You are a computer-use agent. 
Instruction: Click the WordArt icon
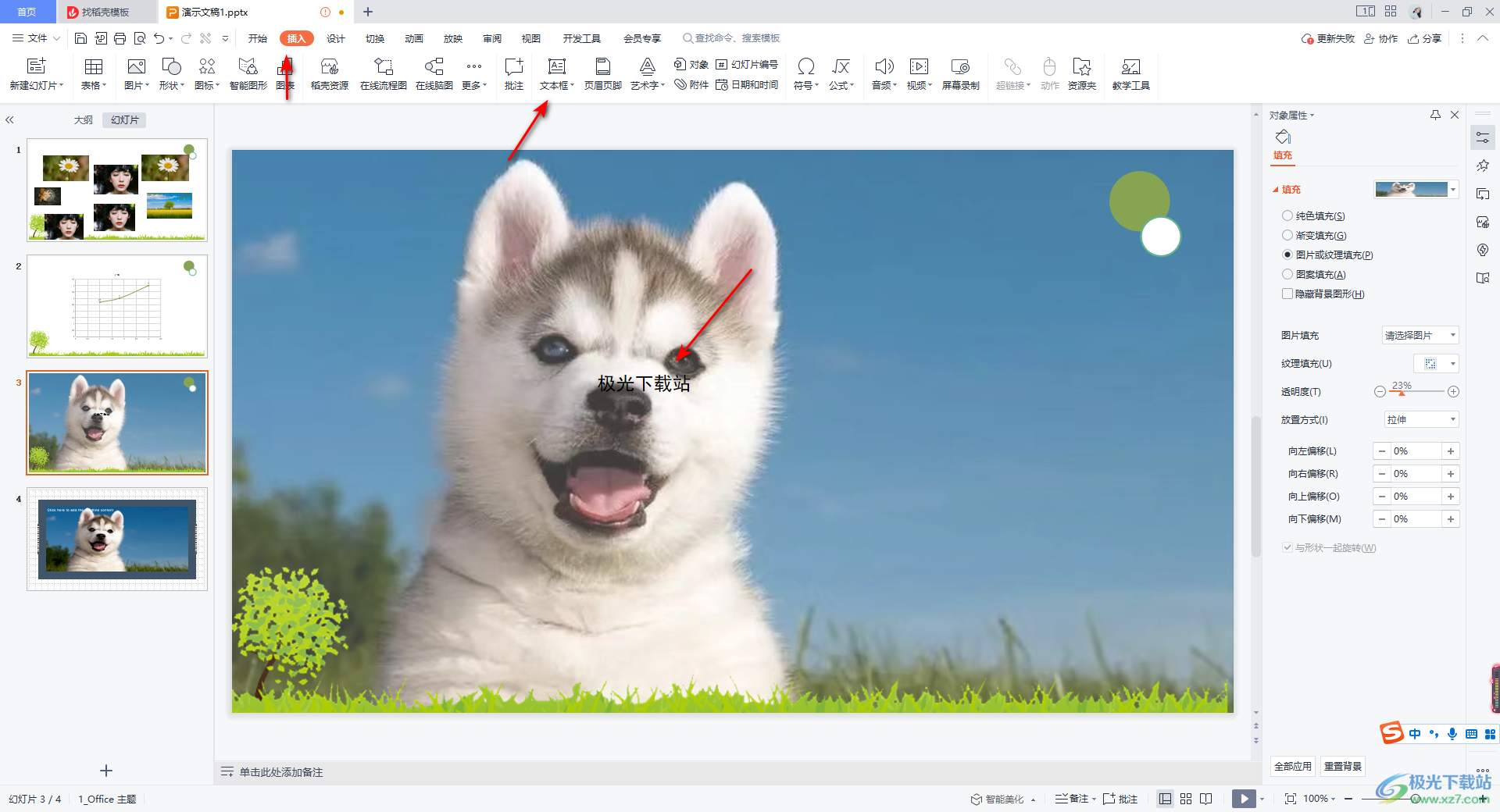pos(647,67)
